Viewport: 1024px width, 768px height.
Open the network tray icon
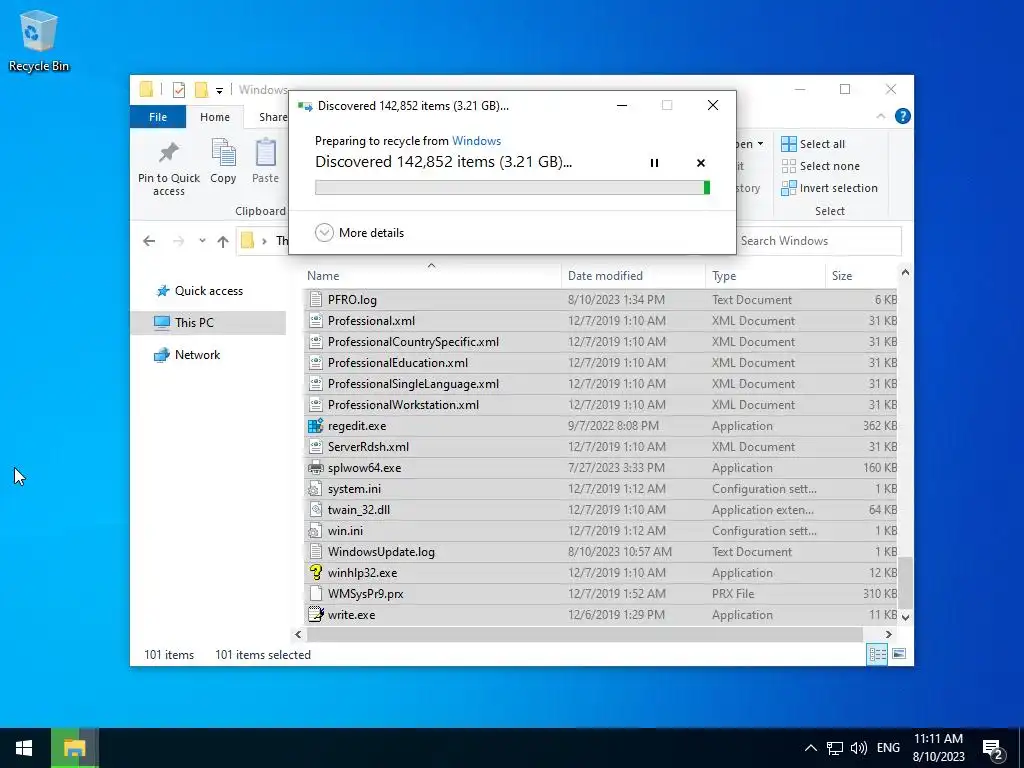point(835,748)
